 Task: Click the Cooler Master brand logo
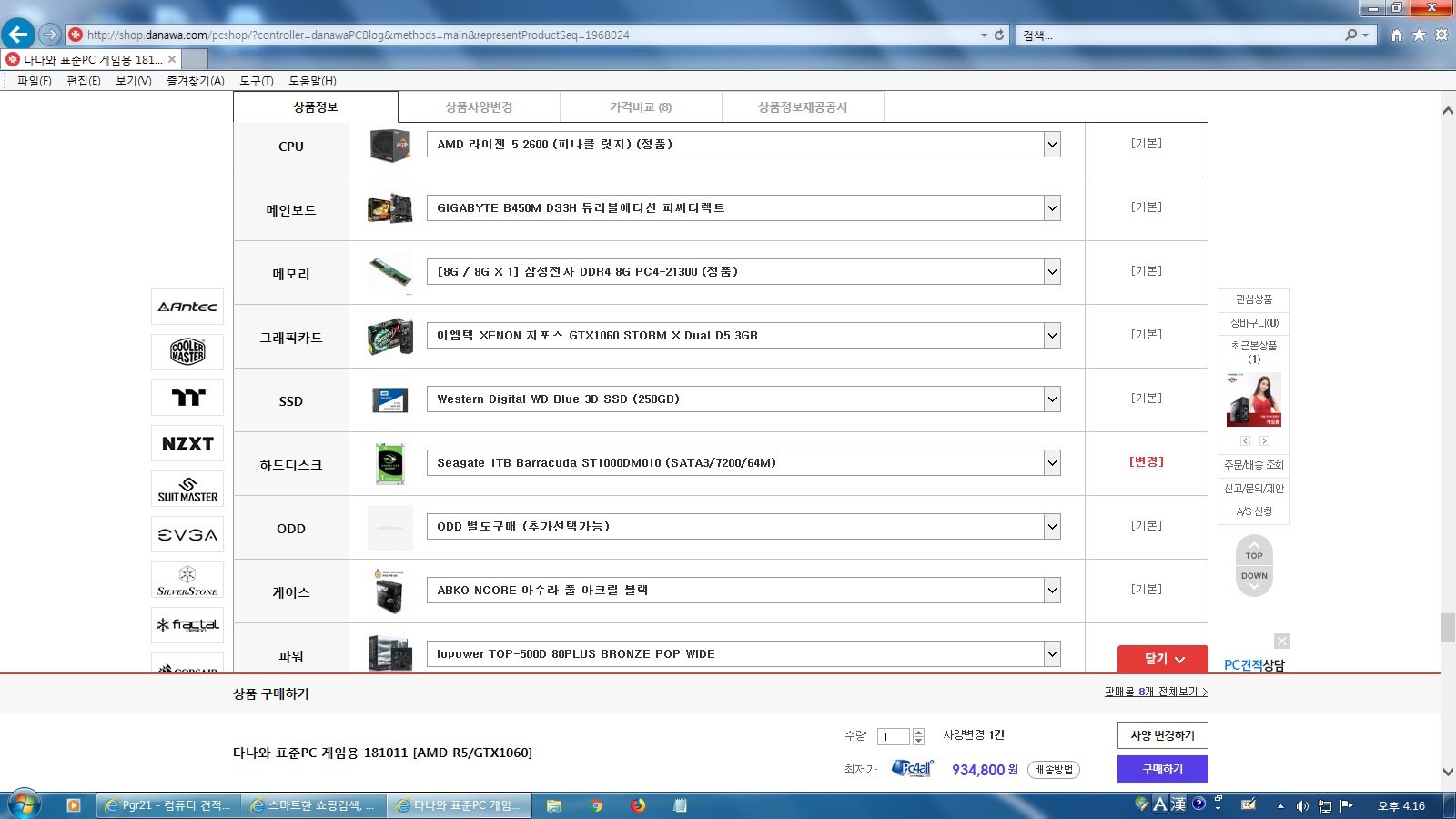[x=187, y=352]
